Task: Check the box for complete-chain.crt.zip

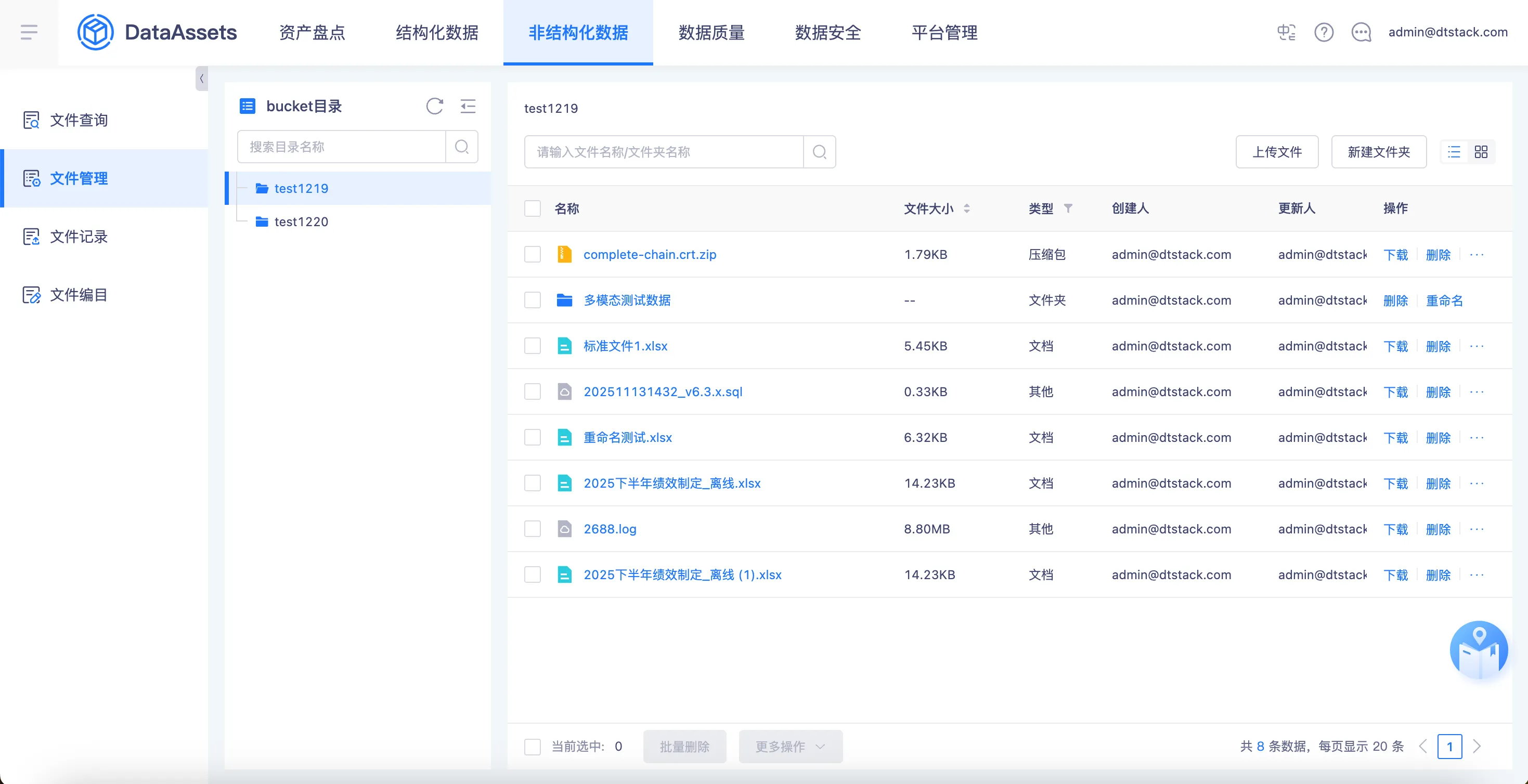Action: coord(532,254)
